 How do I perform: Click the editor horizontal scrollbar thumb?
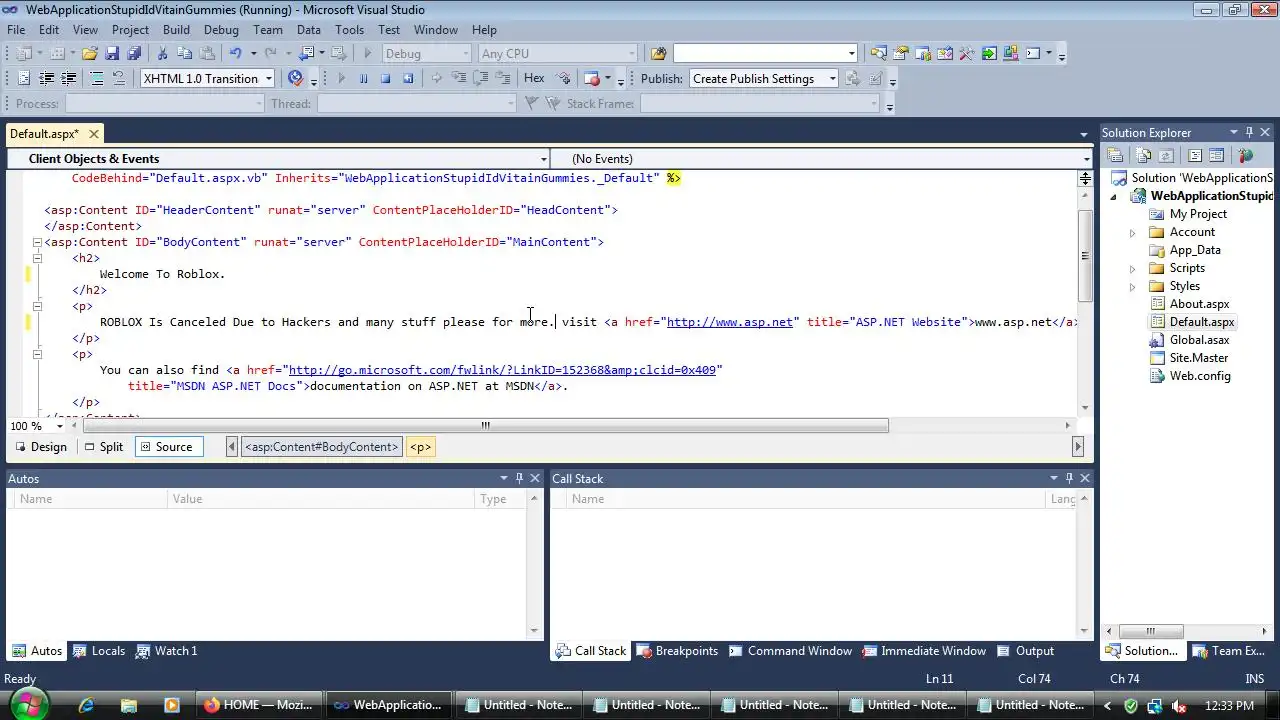click(x=485, y=425)
